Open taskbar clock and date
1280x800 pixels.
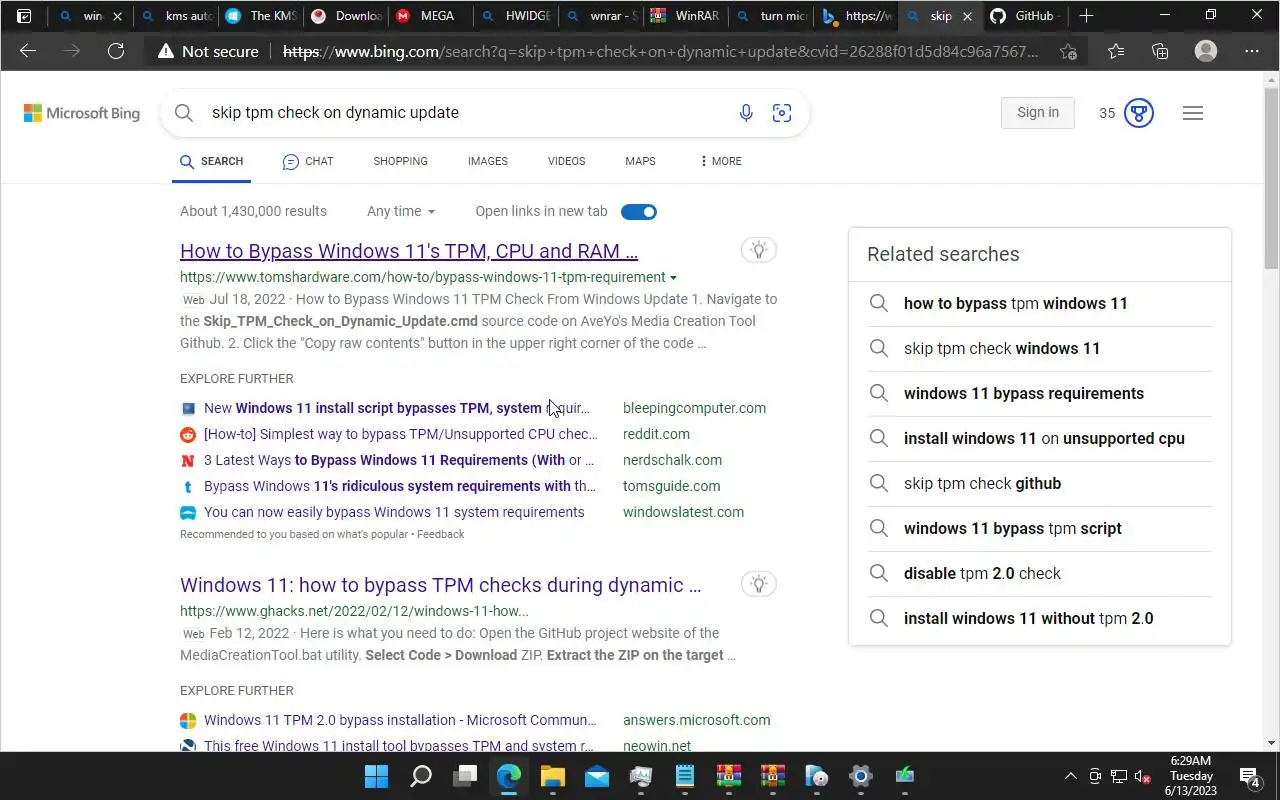pos(1190,776)
